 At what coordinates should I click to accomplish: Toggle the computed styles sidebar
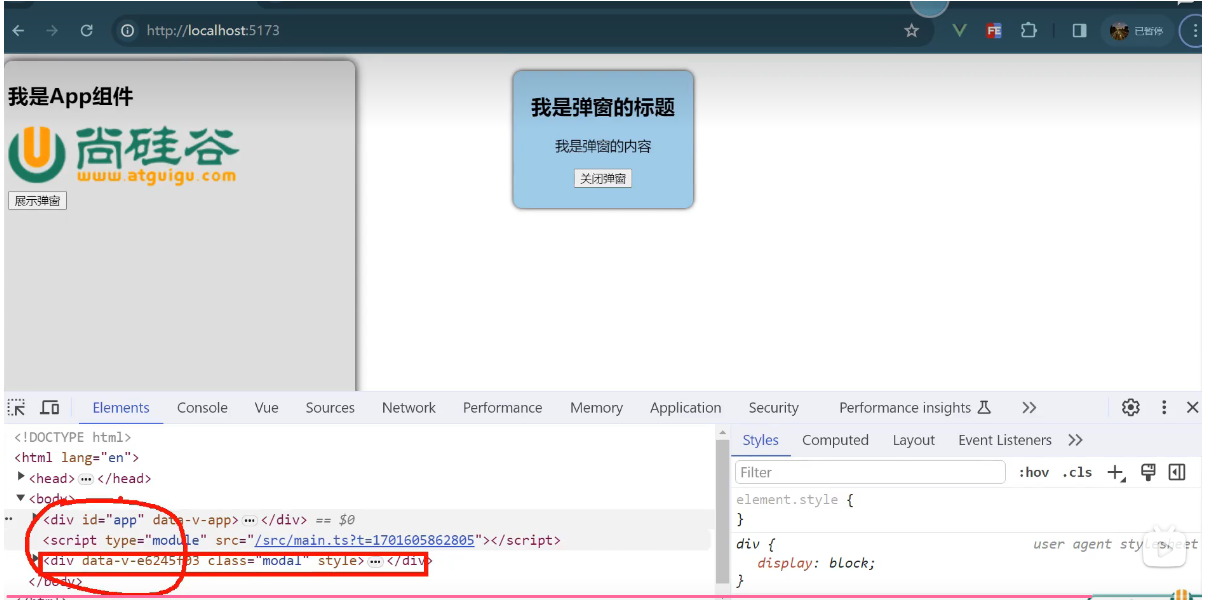(1177, 472)
